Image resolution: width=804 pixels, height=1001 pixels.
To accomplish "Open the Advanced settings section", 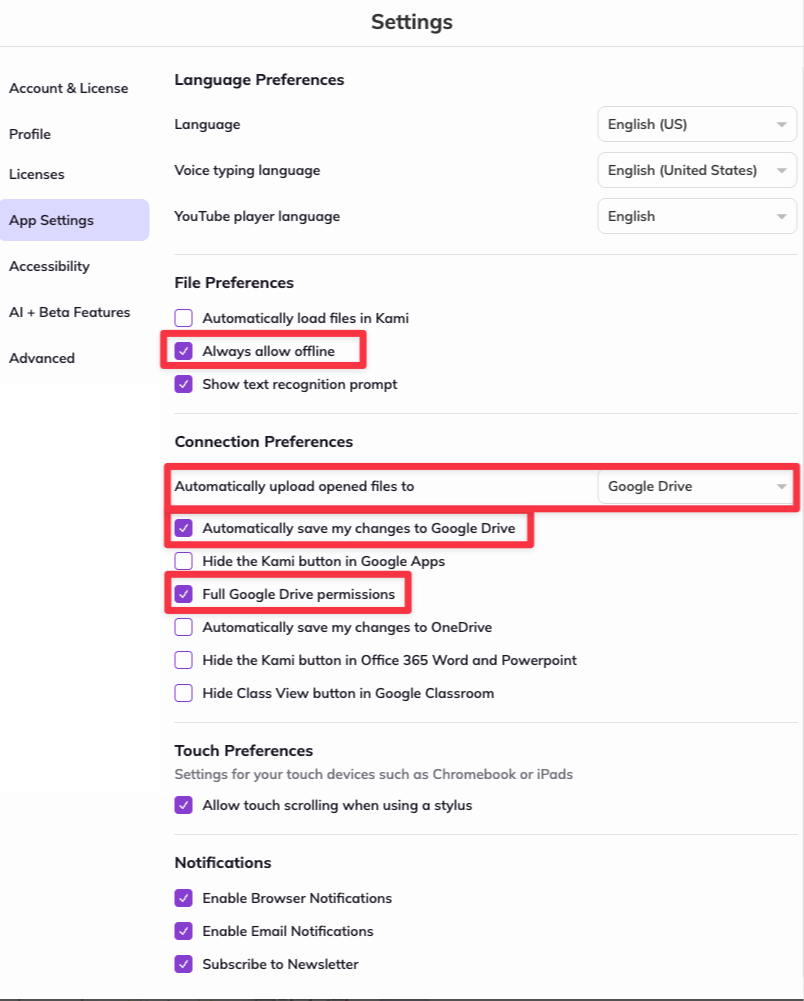I will pos(42,358).
